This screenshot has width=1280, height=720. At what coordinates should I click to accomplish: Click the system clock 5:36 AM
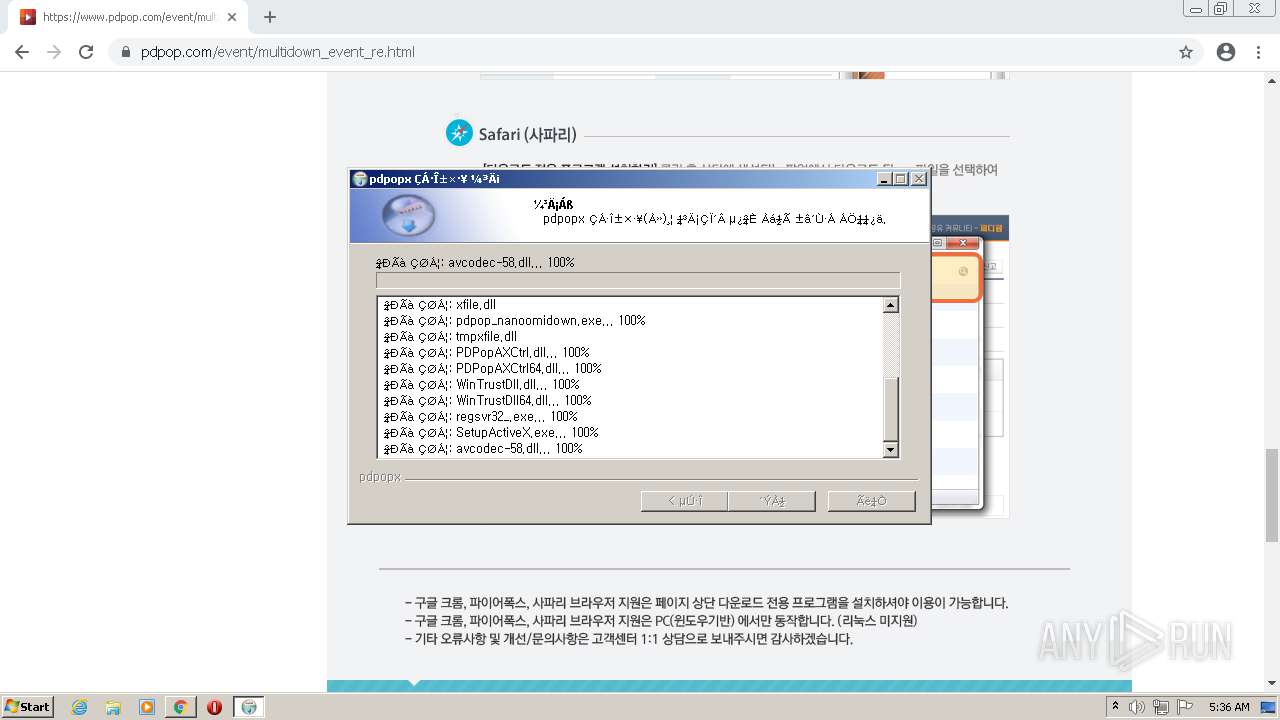(x=1229, y=707)
